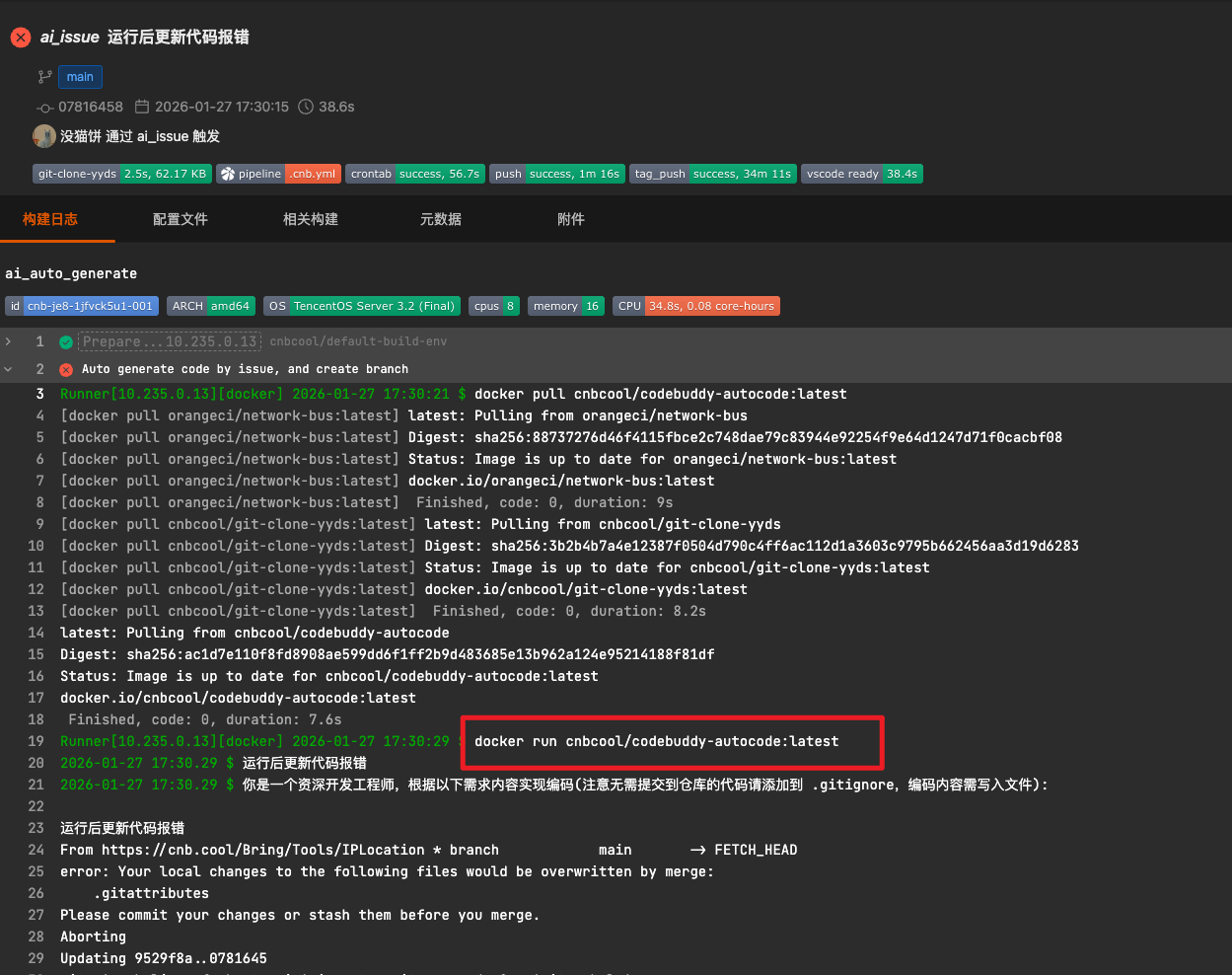
Task: Click the vscode ready badge
Action: click(862, 174)
